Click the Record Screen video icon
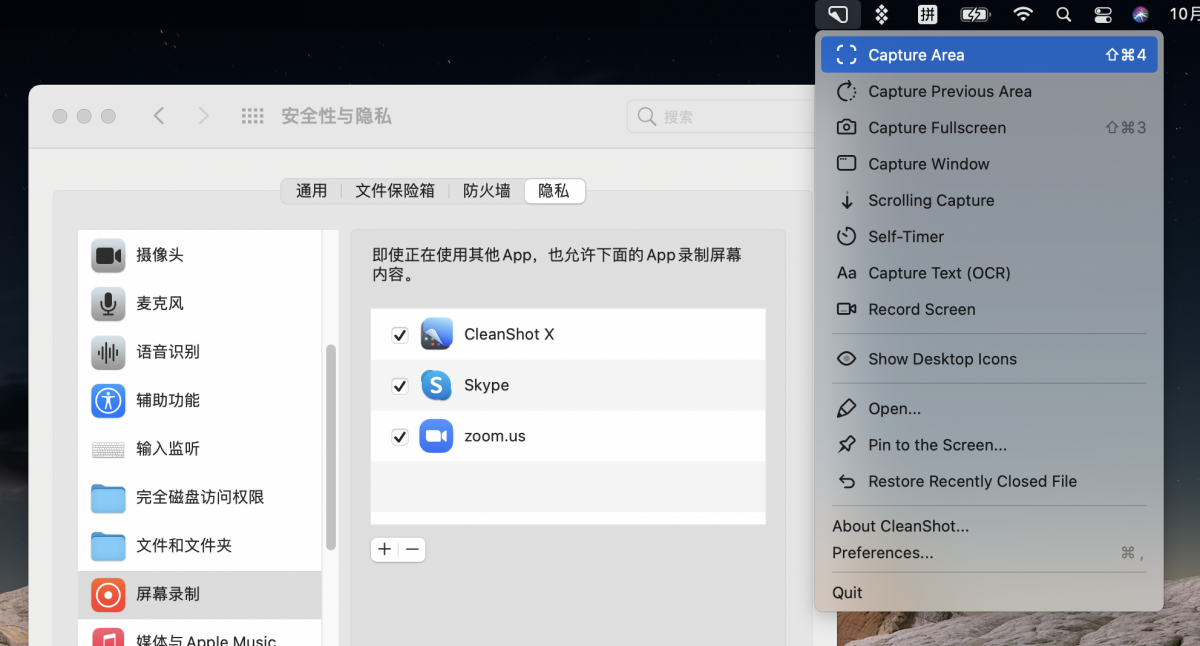 pyautogui.click(x=847, y=309)
